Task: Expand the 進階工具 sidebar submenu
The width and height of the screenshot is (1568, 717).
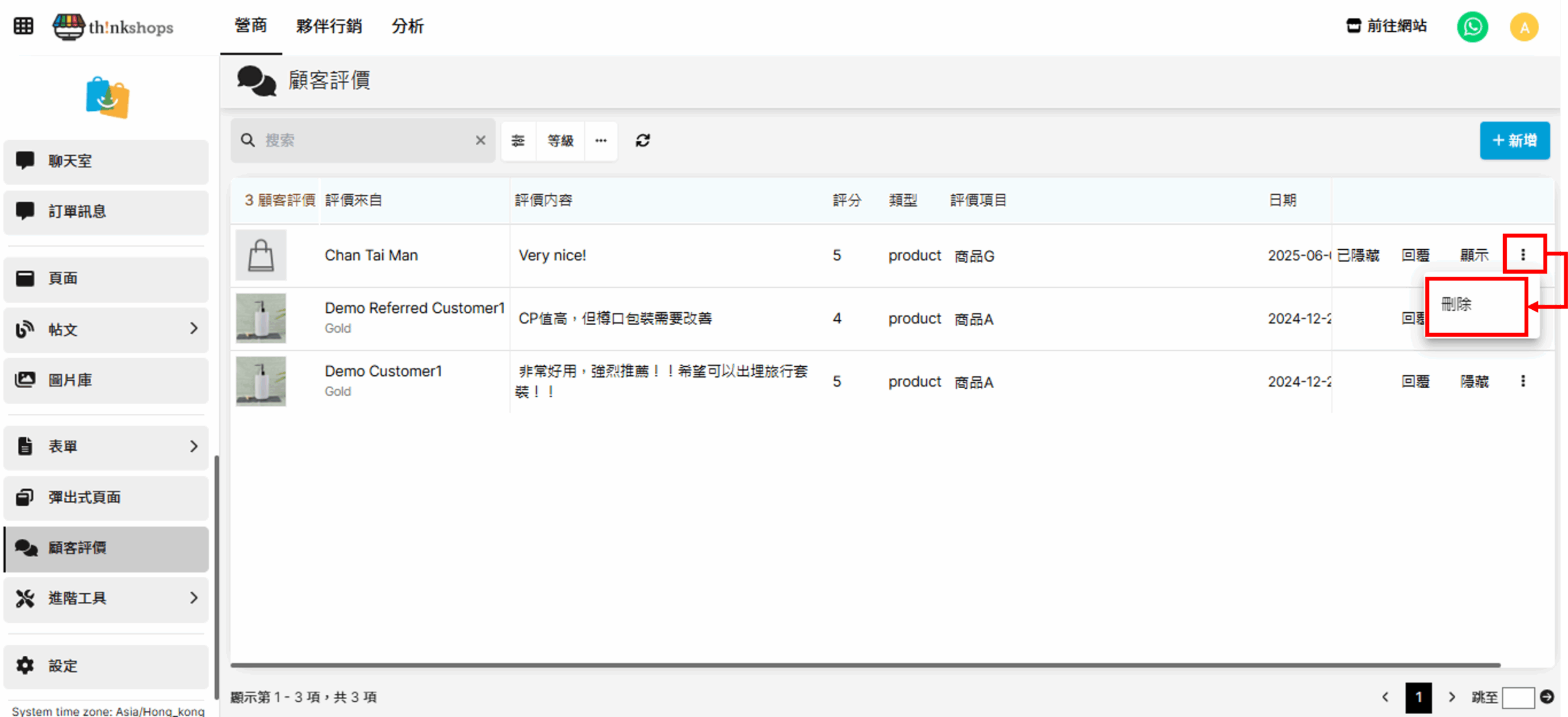Action: pyautogui.click(x=194, y=598)
